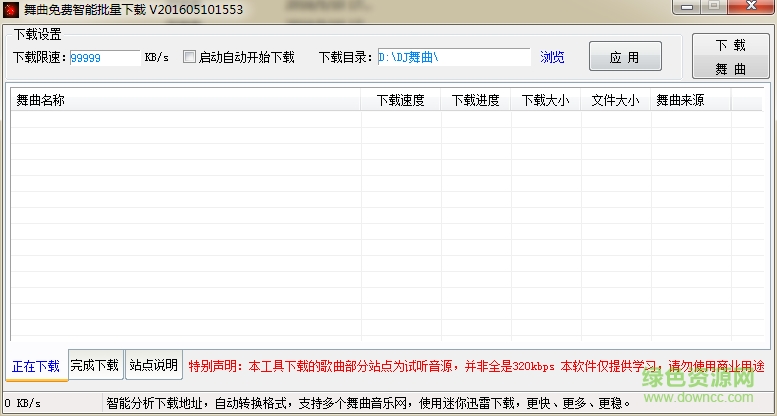This screenshot has width=777, height=416.
Task: Enable the 启动自动开始下载 checkbox
Action: 189,57
